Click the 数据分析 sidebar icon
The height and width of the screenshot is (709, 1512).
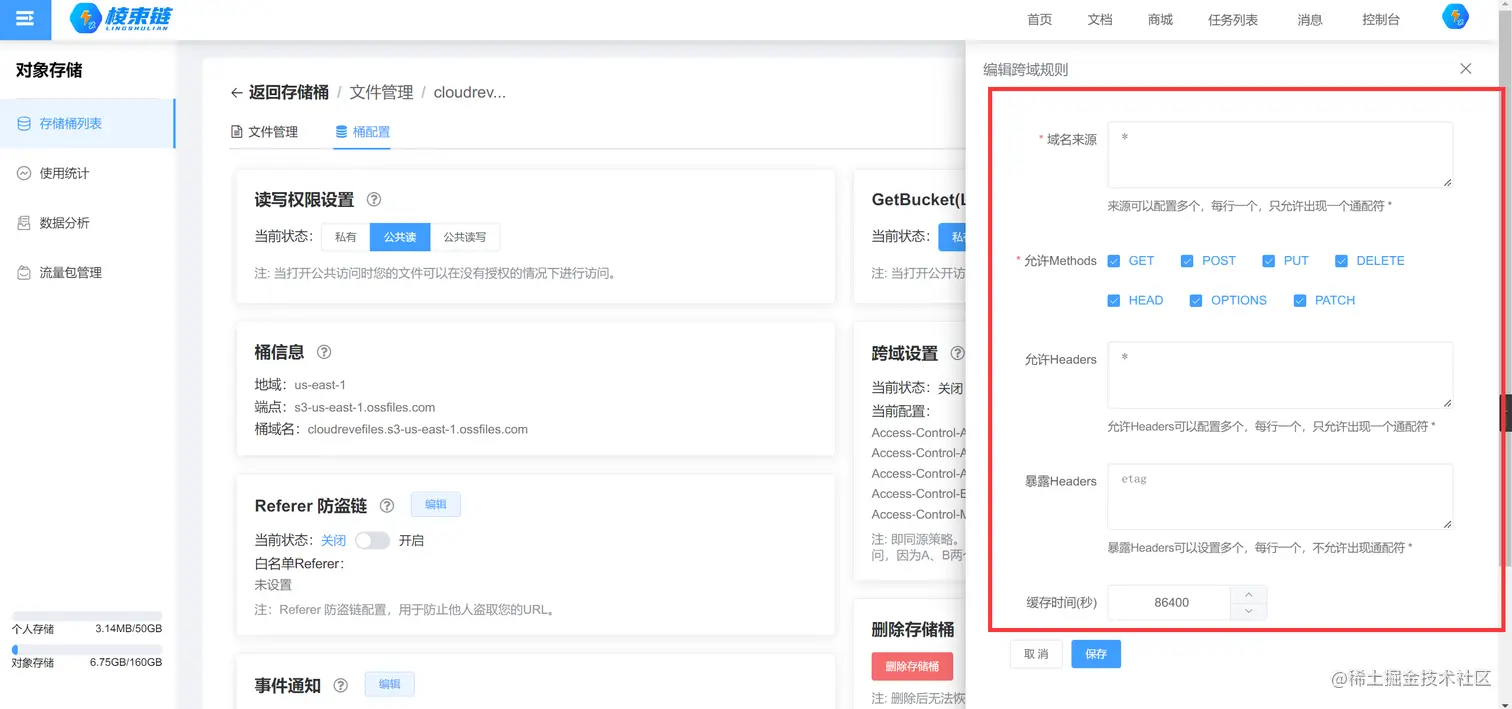point(24,223)
